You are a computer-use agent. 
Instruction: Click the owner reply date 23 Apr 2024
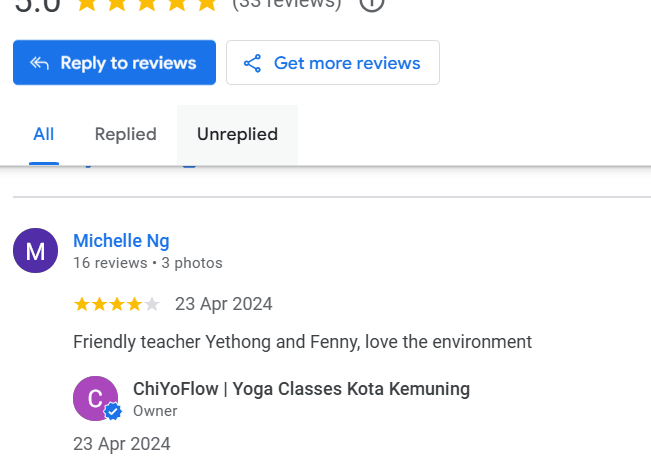click(122, 444)
